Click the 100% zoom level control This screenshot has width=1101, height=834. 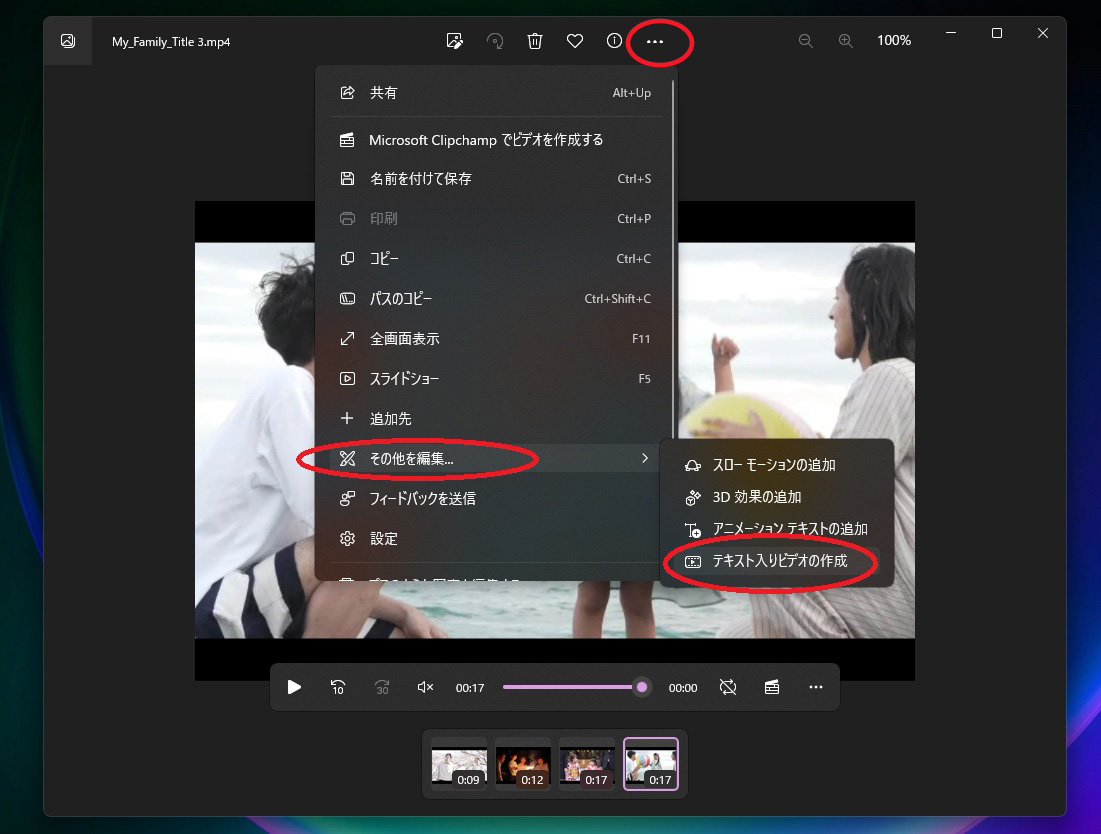click(893, 41)
